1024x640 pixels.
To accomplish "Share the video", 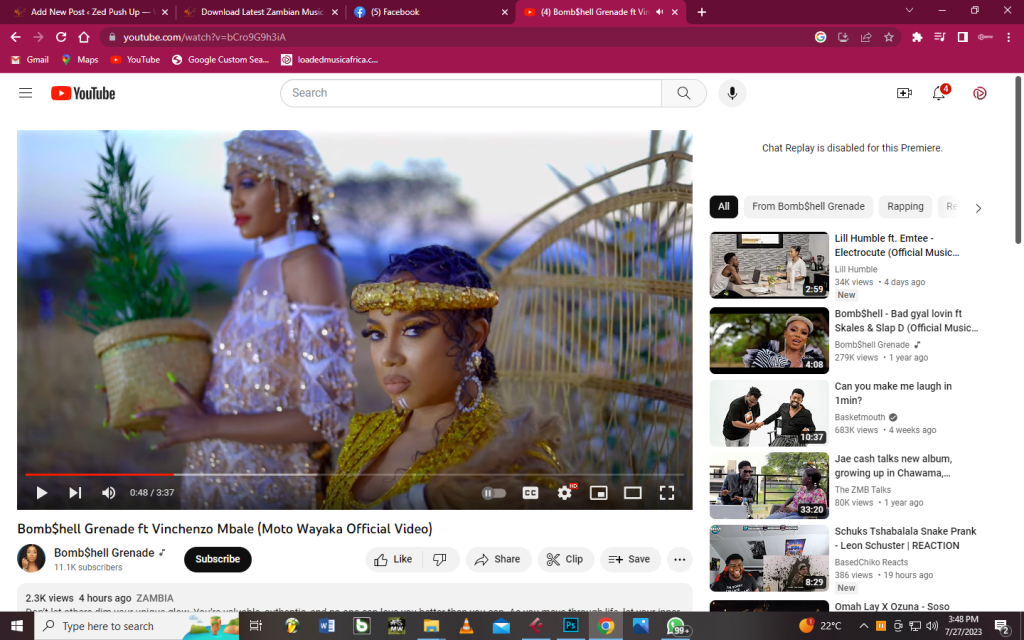I will pos(498,559).
